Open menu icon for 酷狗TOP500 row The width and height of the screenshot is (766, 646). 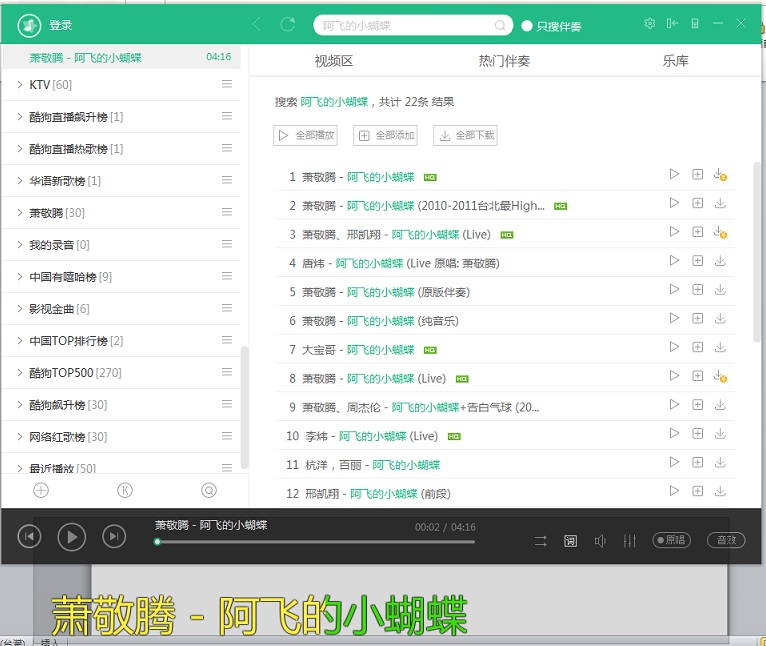[x=227, y=372]
